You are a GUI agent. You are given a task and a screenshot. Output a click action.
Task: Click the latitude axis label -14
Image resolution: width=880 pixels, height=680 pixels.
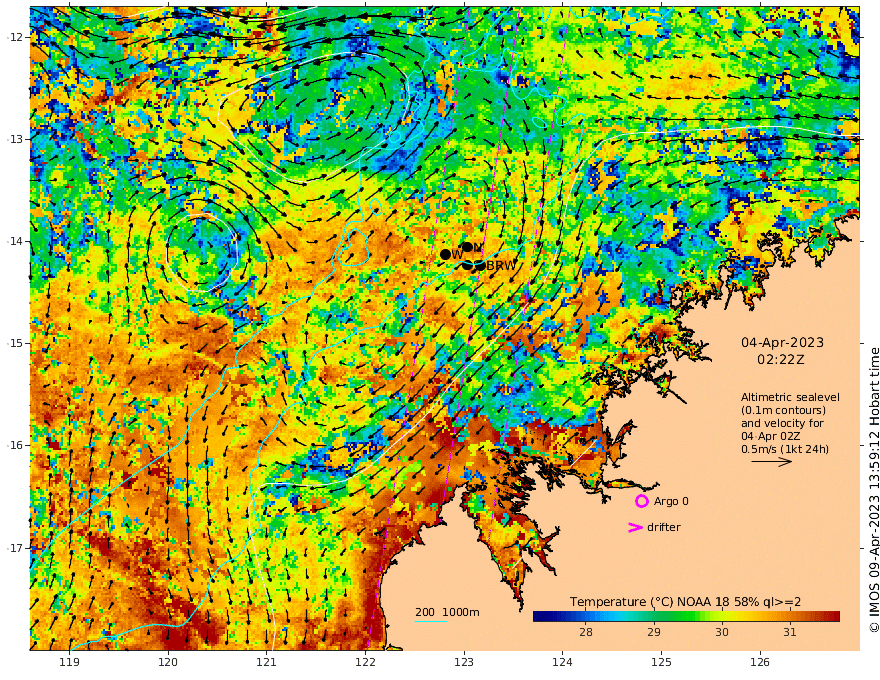click(15, 241)
